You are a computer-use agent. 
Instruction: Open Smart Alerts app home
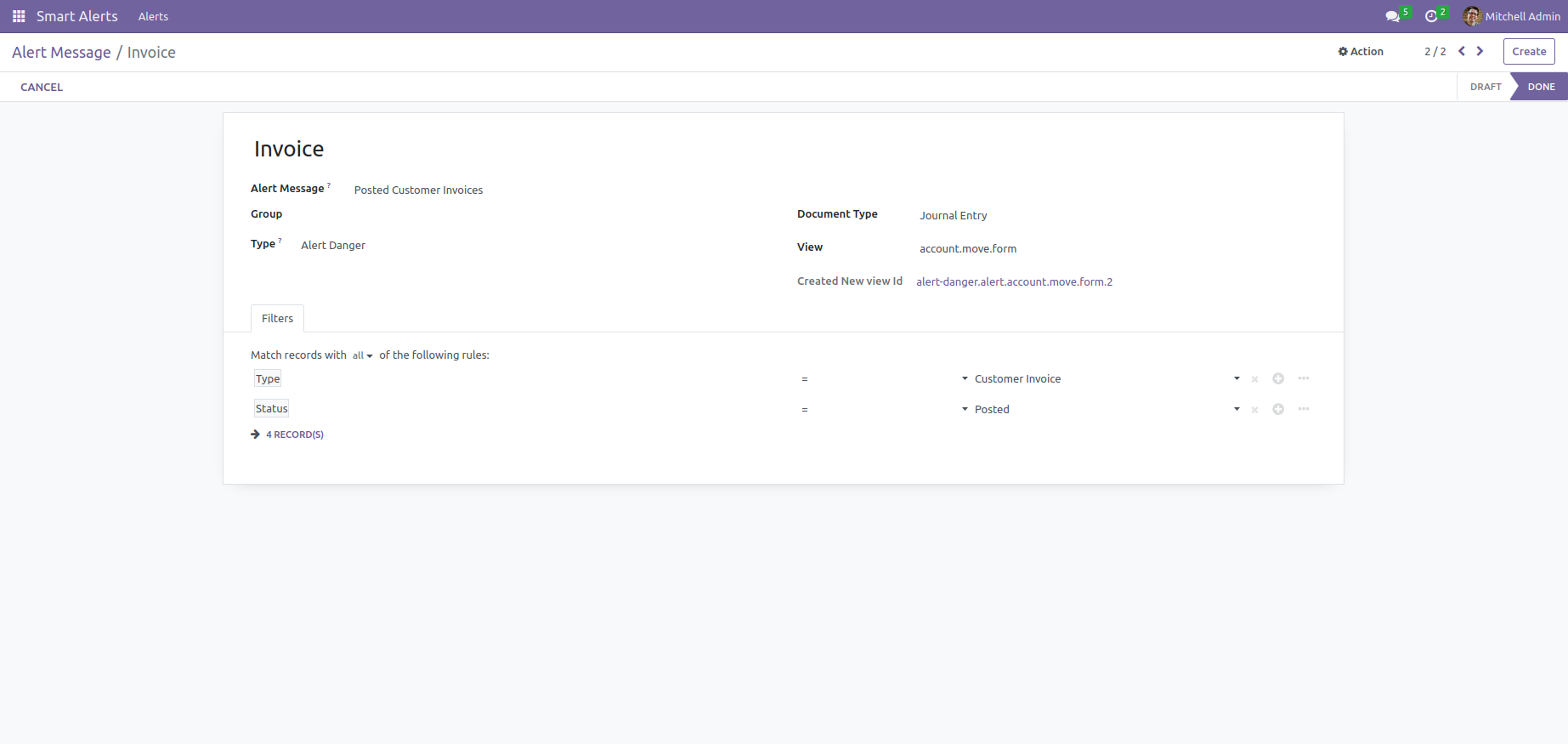tap(76, 16)
